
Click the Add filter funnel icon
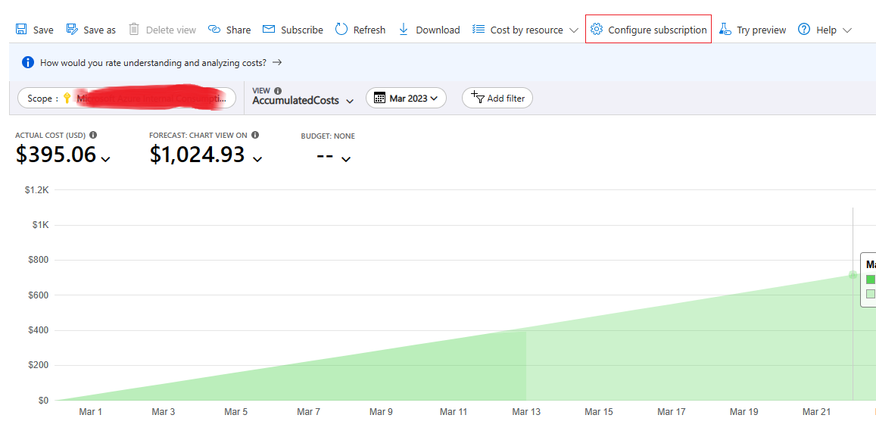(478, 97)
